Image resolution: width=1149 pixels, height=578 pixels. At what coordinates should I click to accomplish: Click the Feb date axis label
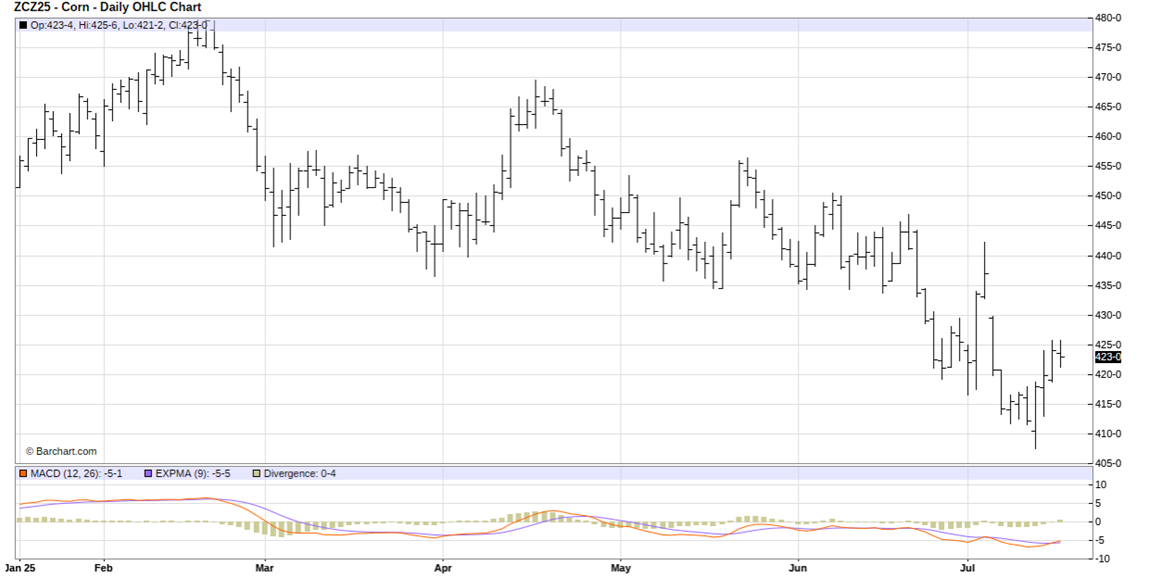coord(104,568)
